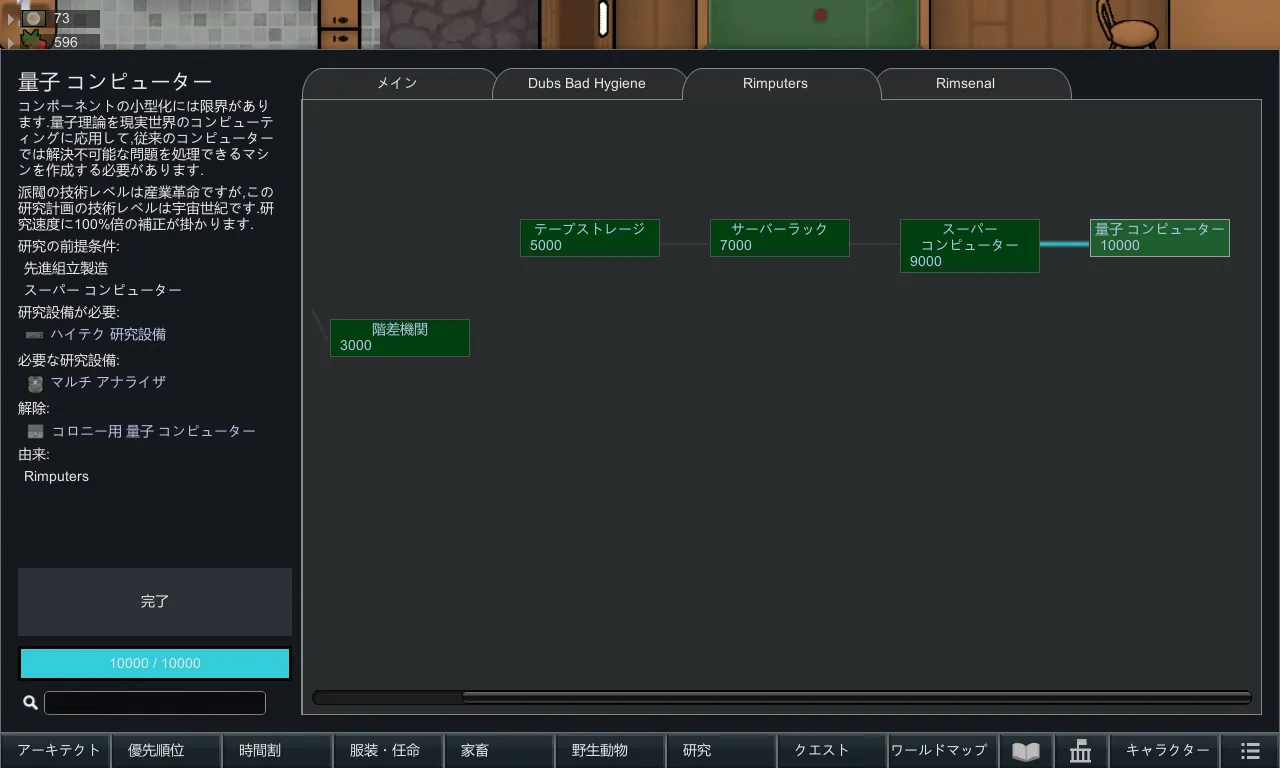Expand the berries resource row arrow
This screenshot has width=1280, height=768.
point(11,42)
